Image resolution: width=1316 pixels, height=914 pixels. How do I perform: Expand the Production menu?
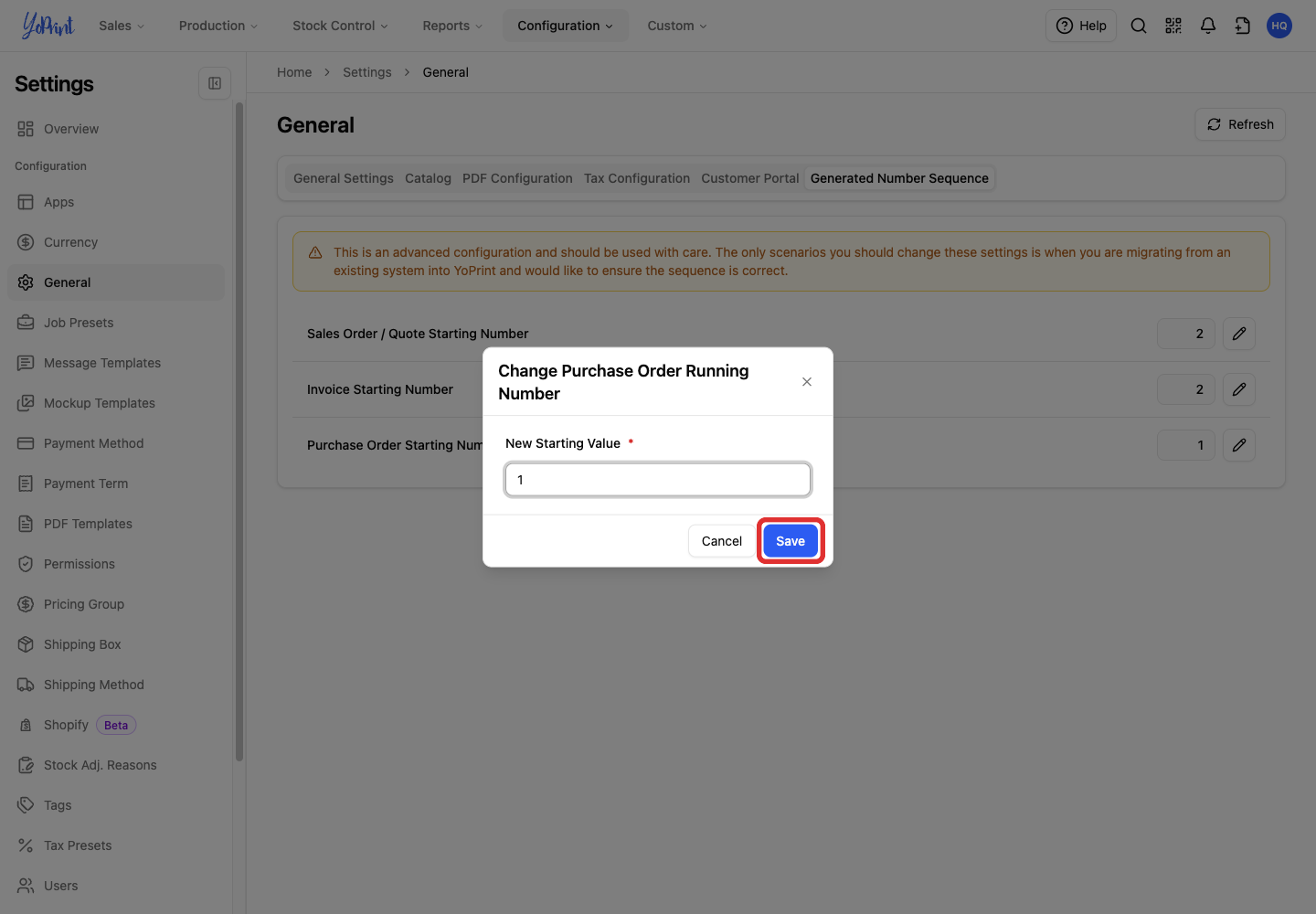(218, 26)
